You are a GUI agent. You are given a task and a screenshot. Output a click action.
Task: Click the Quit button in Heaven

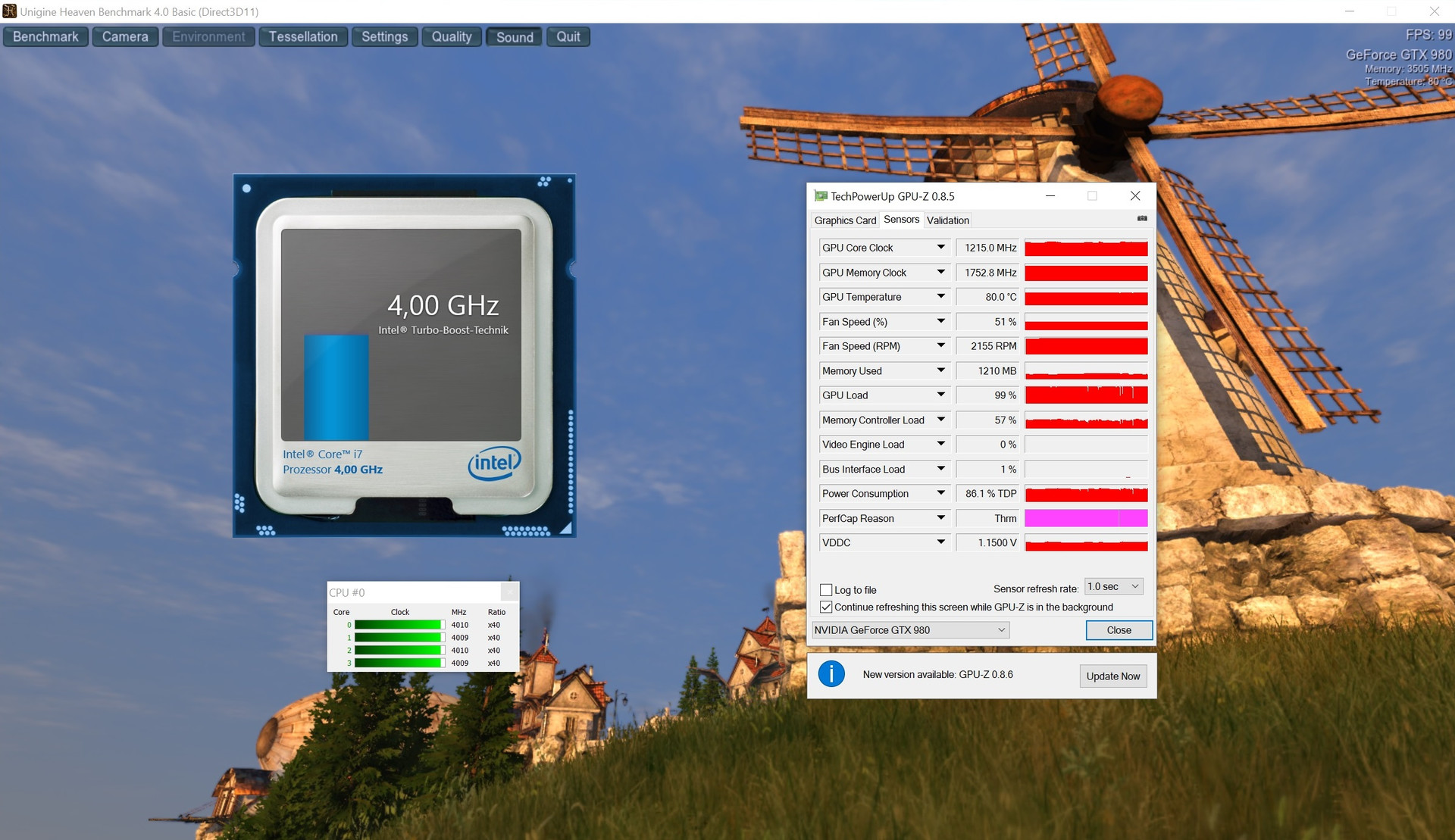click(x=568, y=36)
